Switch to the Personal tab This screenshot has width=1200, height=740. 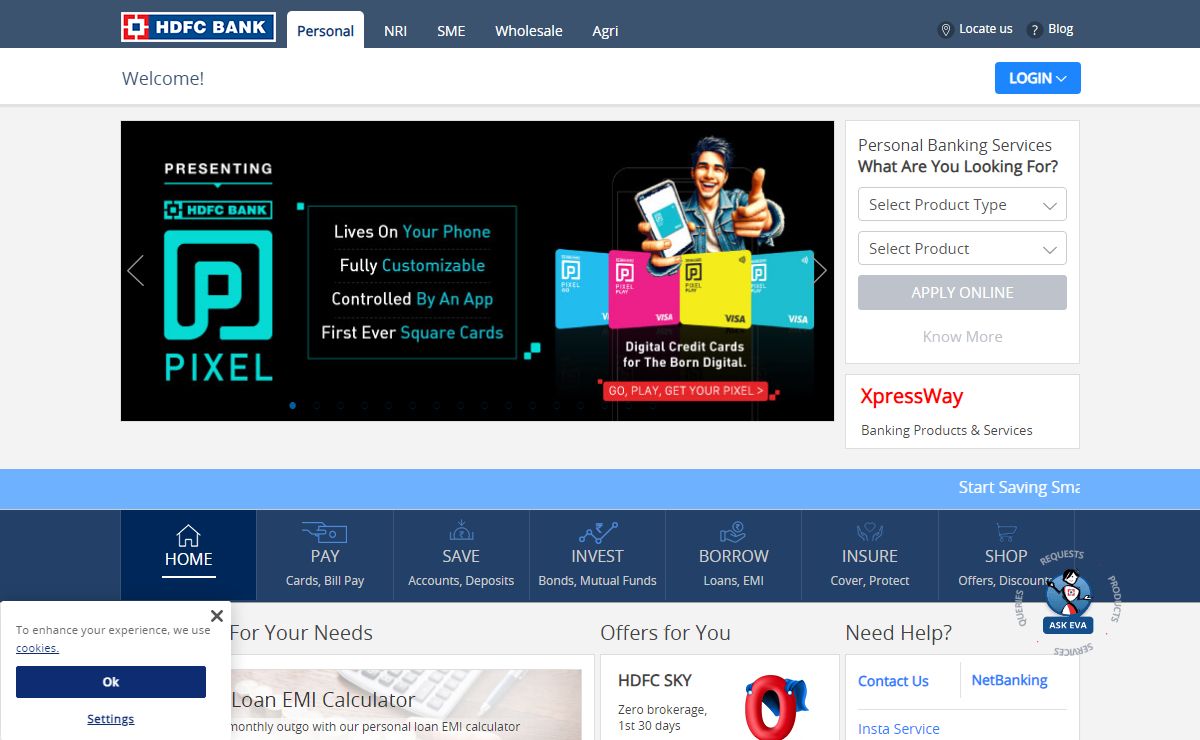[325, 30]
